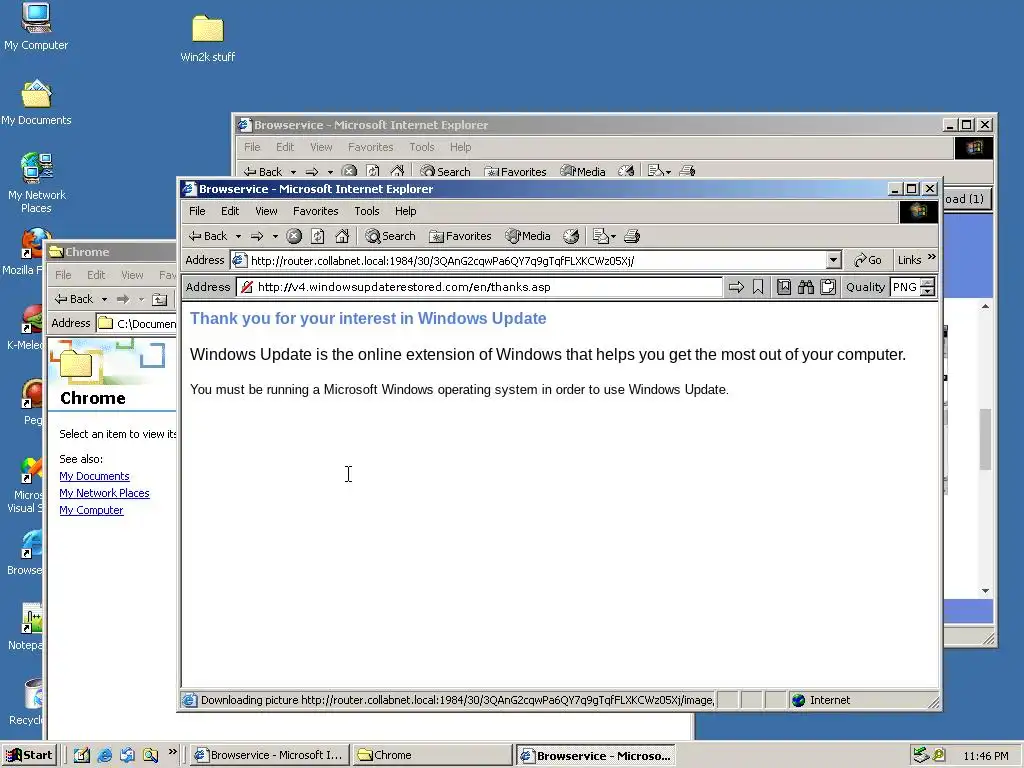Click 11:46 PM clock in system tray

[985, 756]
